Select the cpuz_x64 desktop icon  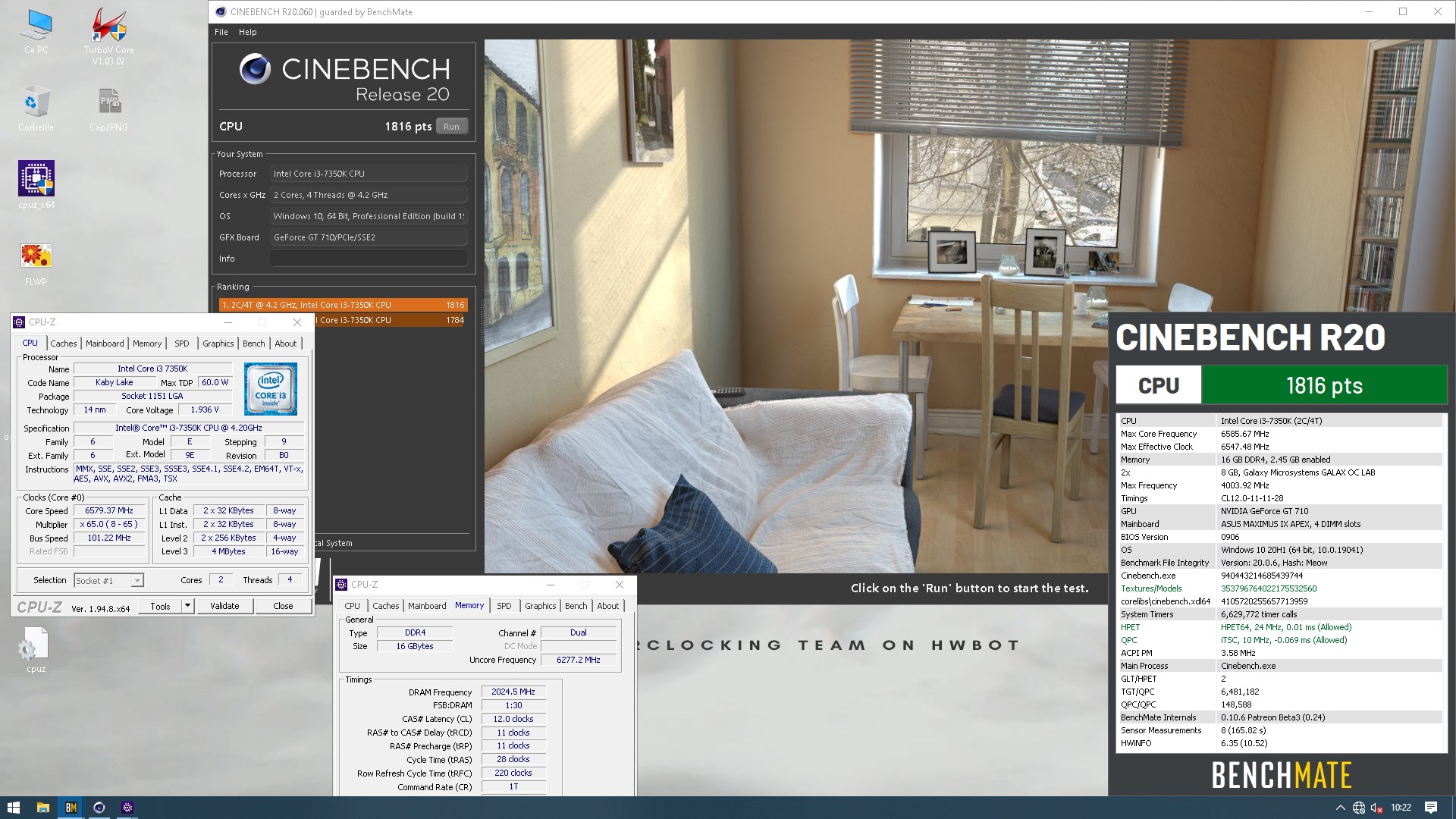point(36,185)
